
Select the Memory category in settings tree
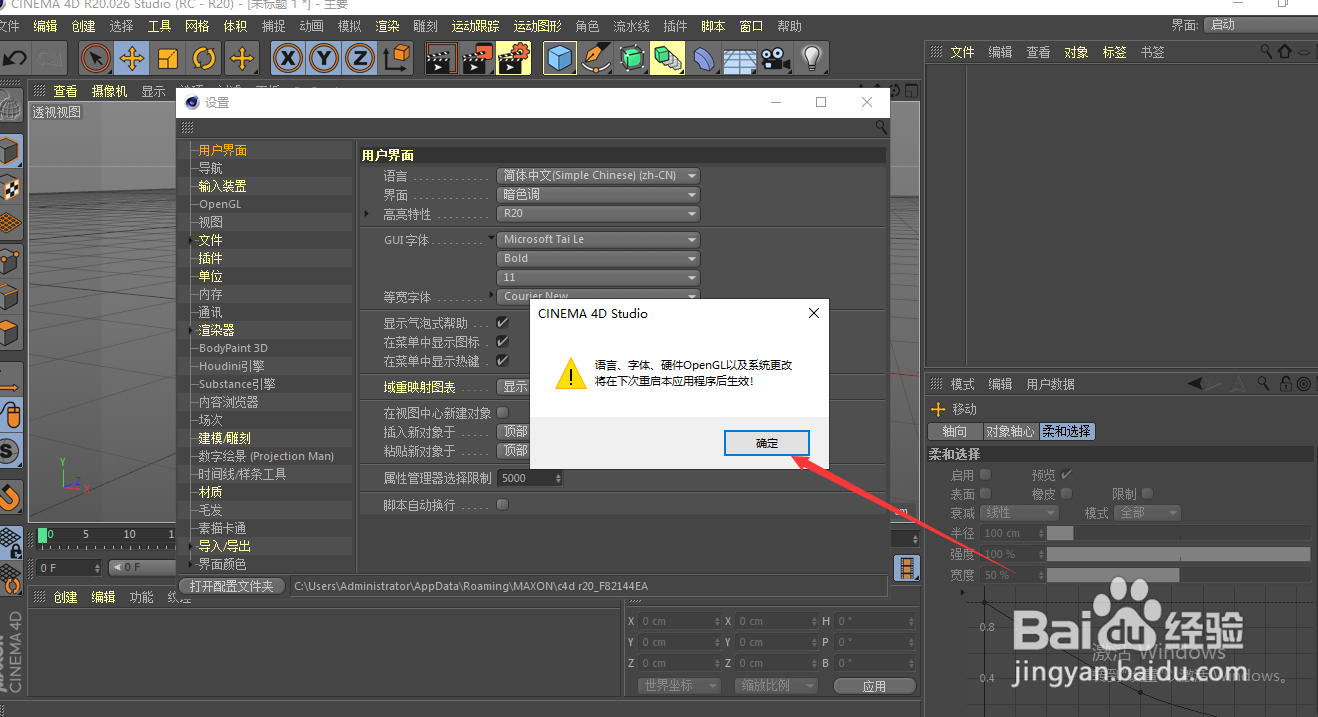coord(210,294)
